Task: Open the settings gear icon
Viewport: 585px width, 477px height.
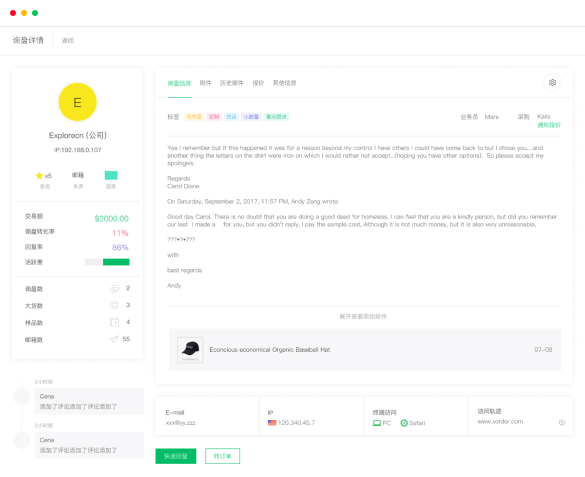Action: point(552,82)
